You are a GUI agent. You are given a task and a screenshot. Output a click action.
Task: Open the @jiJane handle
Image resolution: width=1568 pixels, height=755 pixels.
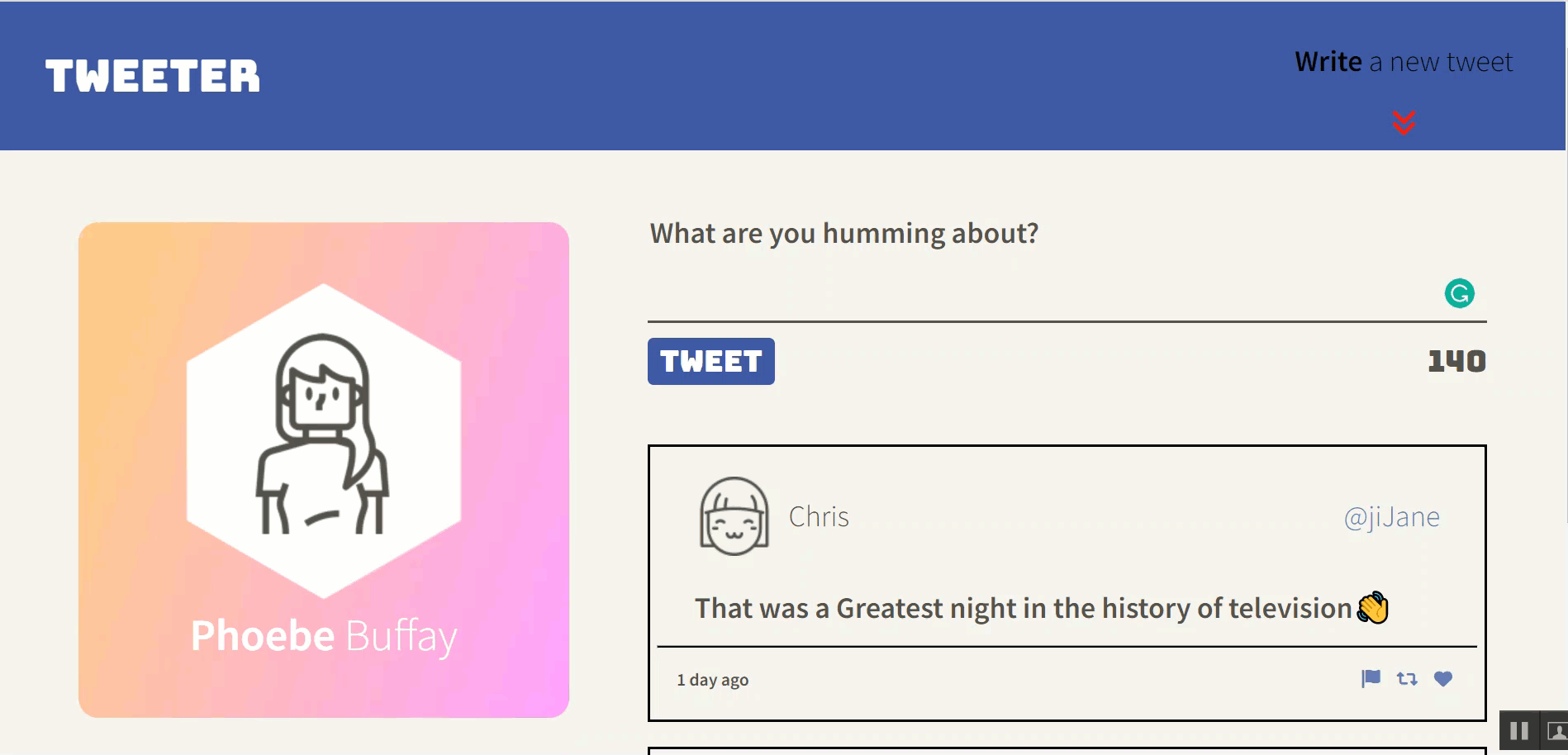pyautogui.click(x=1391, y=517)
